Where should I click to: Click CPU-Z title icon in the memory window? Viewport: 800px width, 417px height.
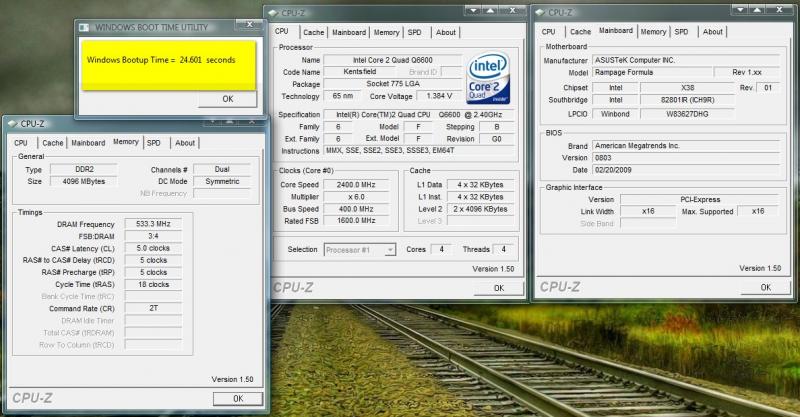point(12,124)
